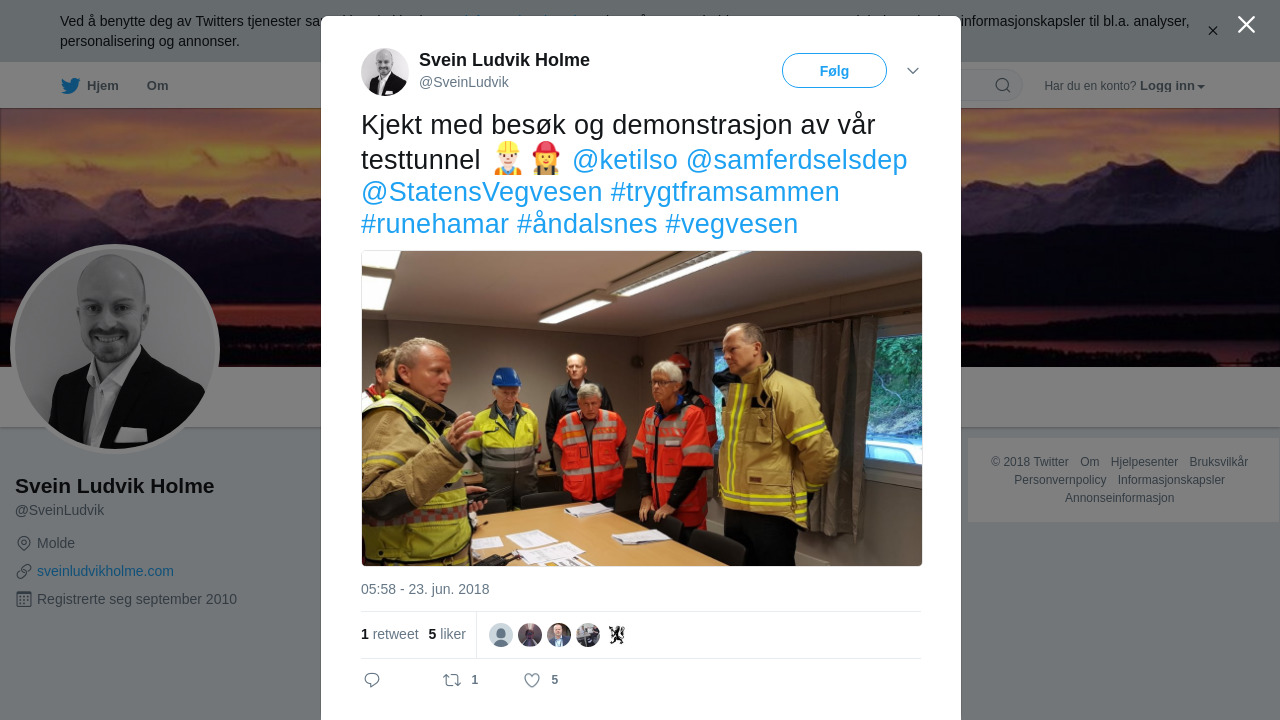The image size is (1280, 720).
Task: Go to Hjem in top navigation
Action: point(103,86)
